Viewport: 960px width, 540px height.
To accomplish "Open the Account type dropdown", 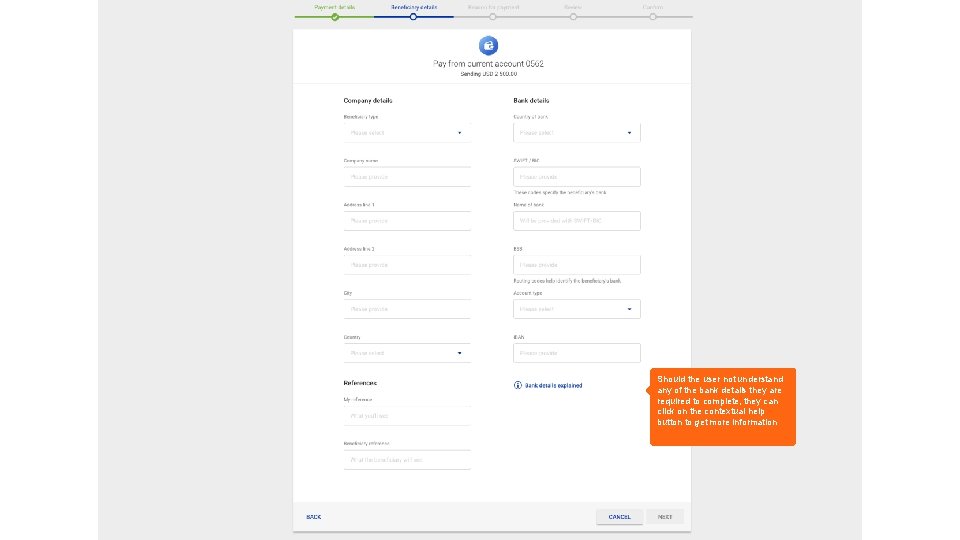I will (577, 309).
